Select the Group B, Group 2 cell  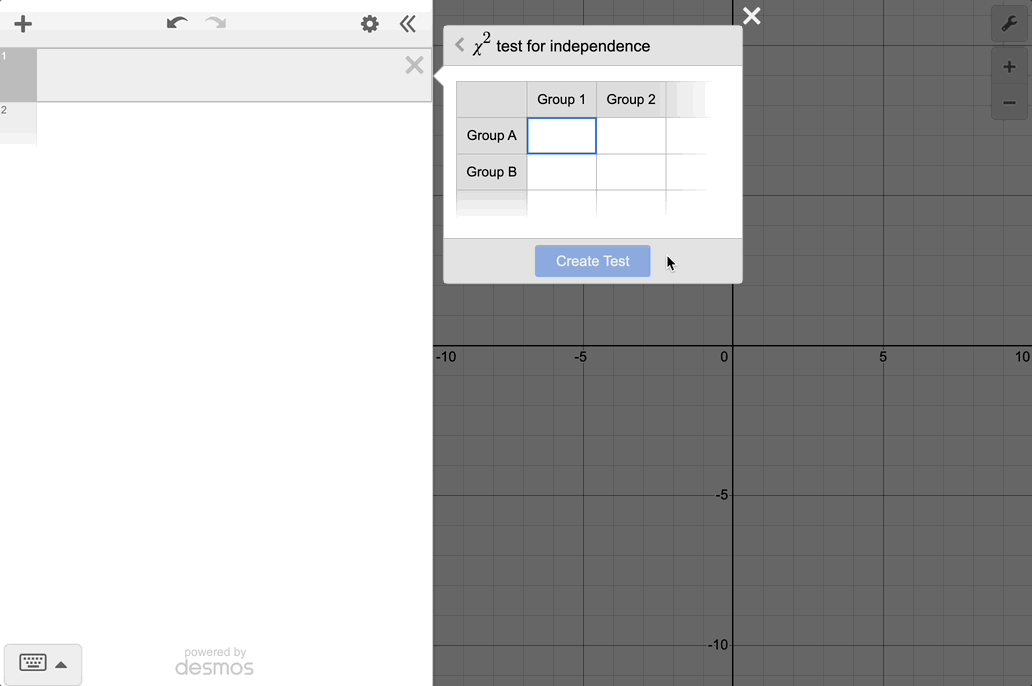pyautogui.click(x=631, y=172)
